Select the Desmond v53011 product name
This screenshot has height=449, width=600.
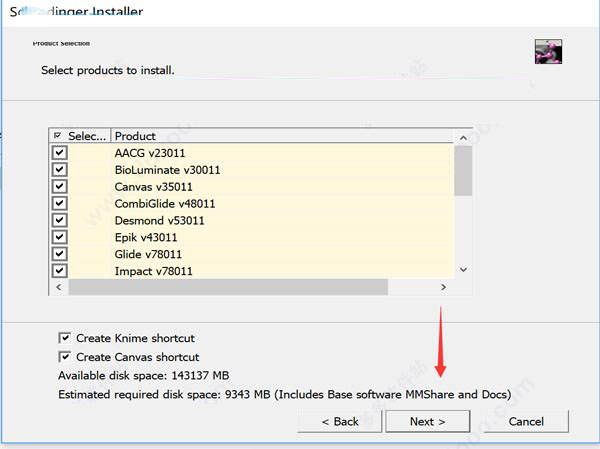(x=159, y=220)
